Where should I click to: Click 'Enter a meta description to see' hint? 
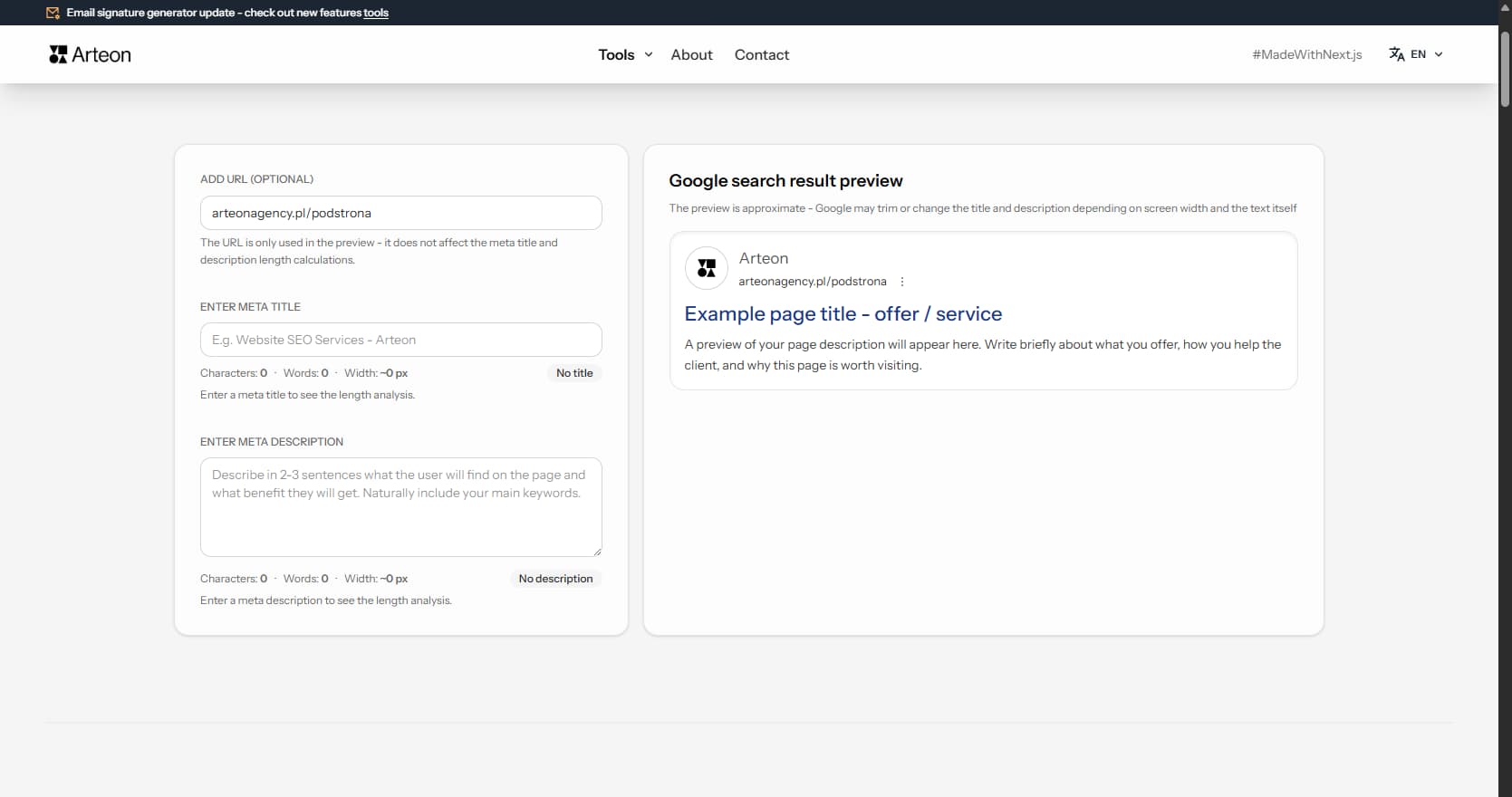[x=326, y=600]
